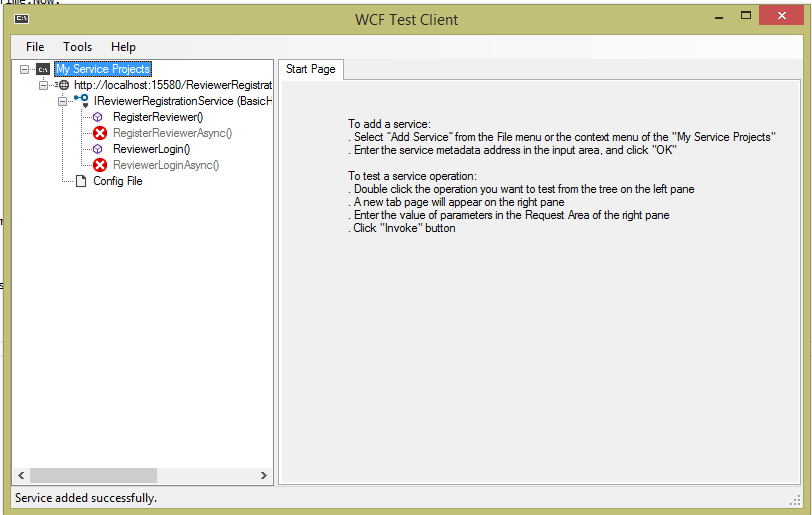Open the File menu

(35, 47)
